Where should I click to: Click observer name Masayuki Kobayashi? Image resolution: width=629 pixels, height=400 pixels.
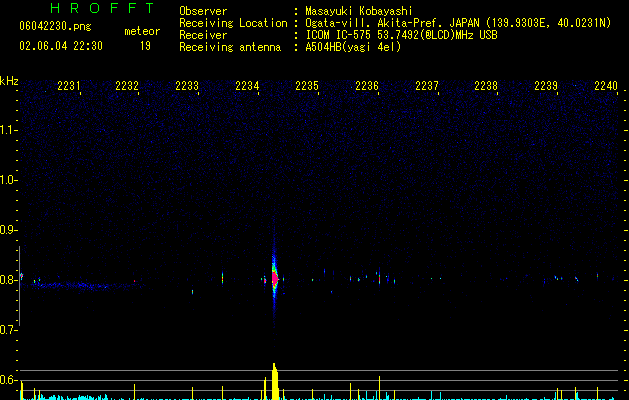pyautogui.click(x=359, y=11)
